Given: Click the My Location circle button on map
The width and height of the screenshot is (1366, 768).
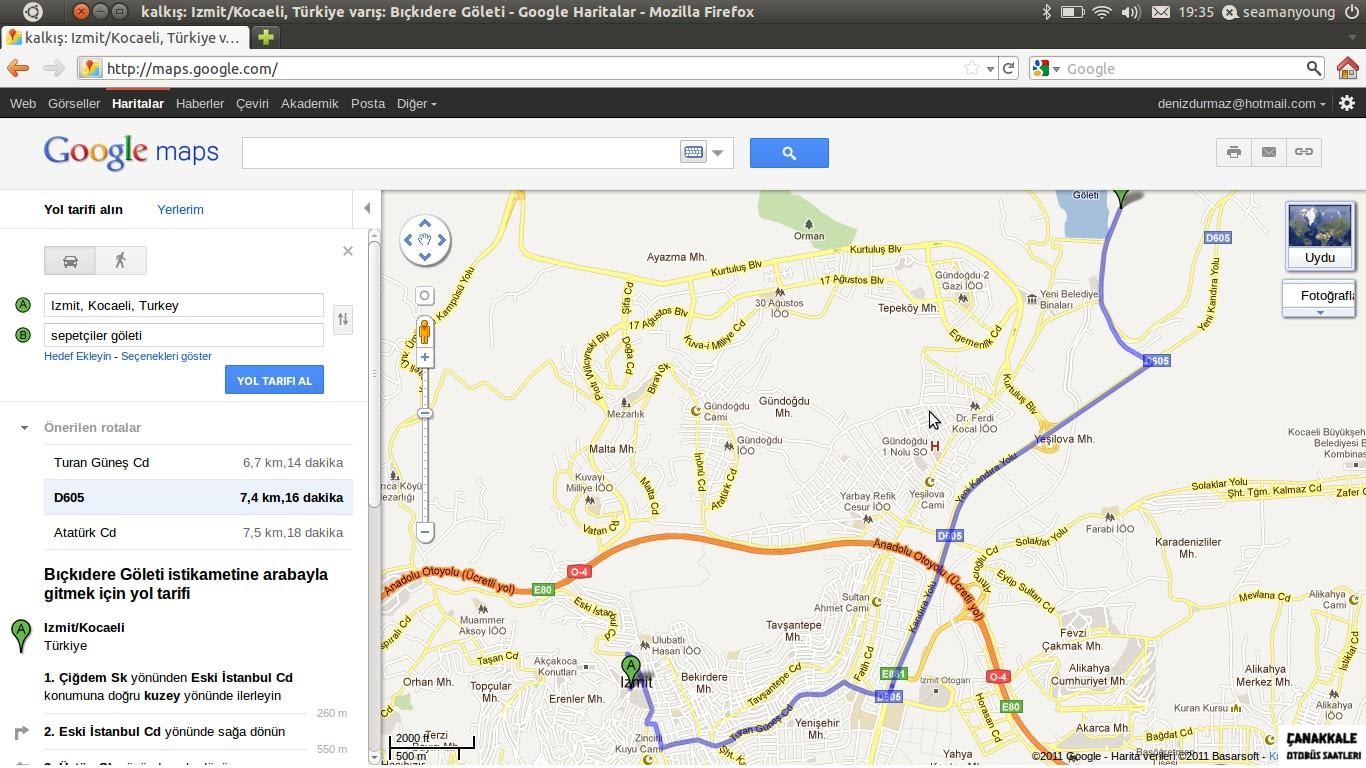Looking at the screenshot, I should click(x=425, y=296).
